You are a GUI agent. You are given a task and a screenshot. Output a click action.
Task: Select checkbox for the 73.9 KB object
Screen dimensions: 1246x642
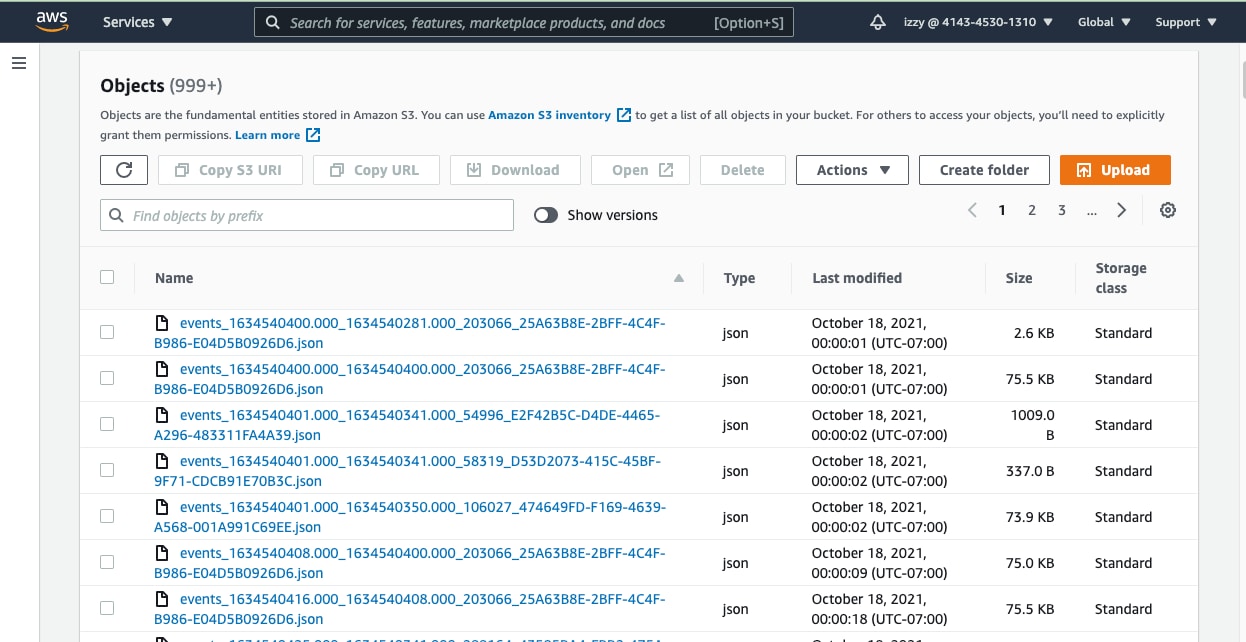pyautogui.click(x=107, y=516)
